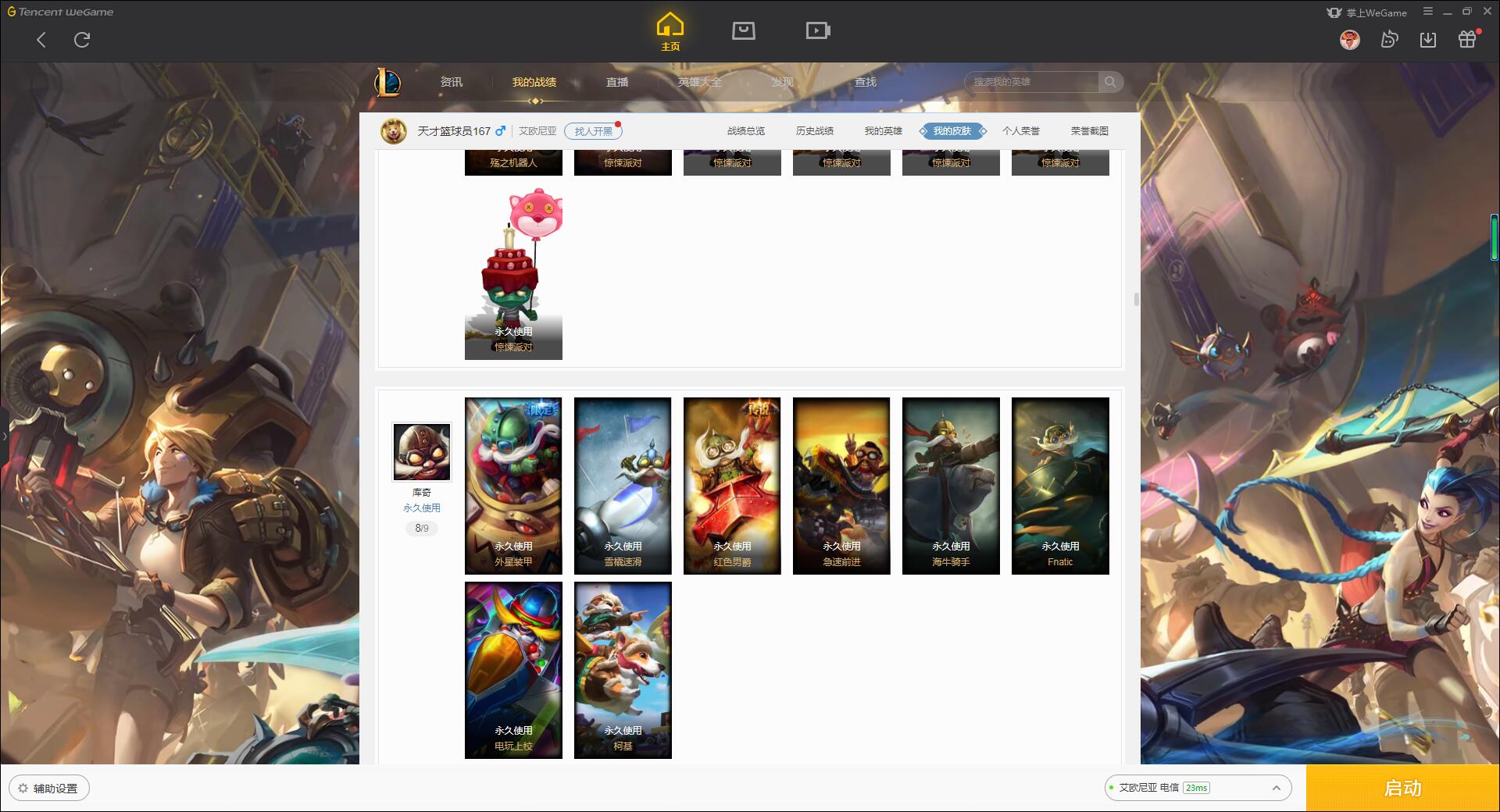Click the 永久使用 label under 库奇
Screen dimensions: 1500x812
(x=422, y=507)
